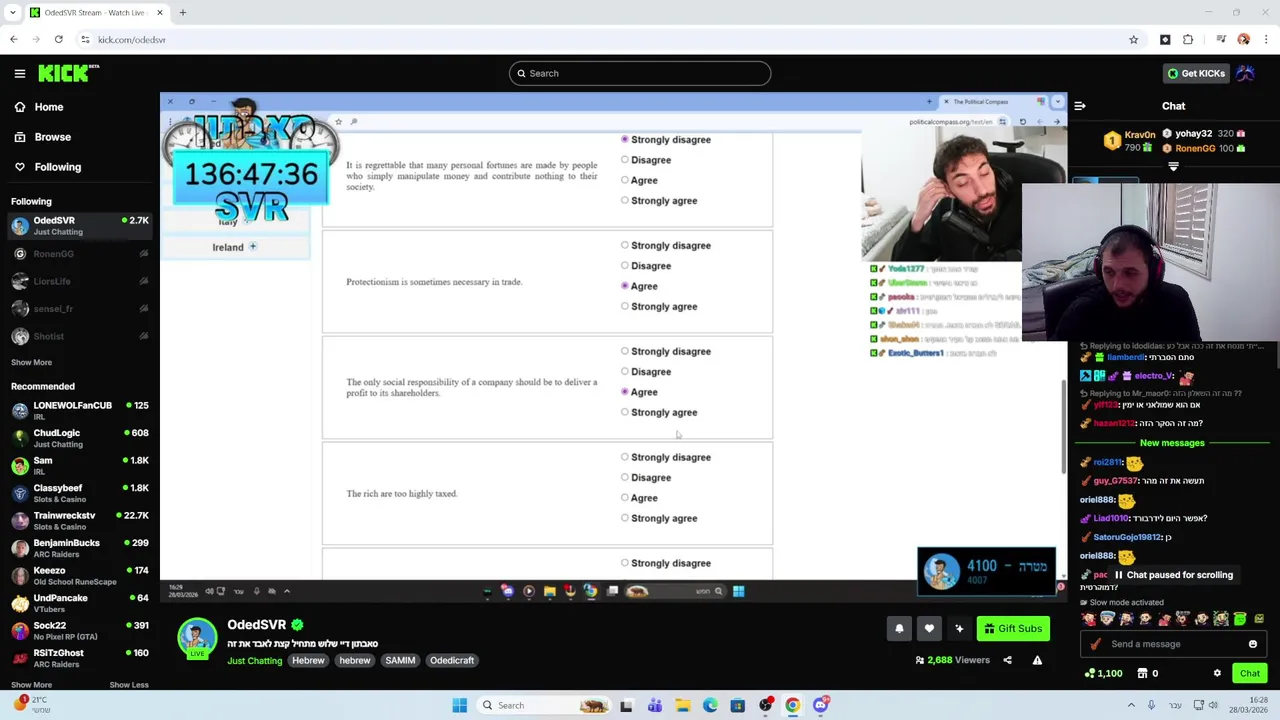Open File Explorer from the taskbar
This screenshot has width=1280, height=720.
(682, 705)
